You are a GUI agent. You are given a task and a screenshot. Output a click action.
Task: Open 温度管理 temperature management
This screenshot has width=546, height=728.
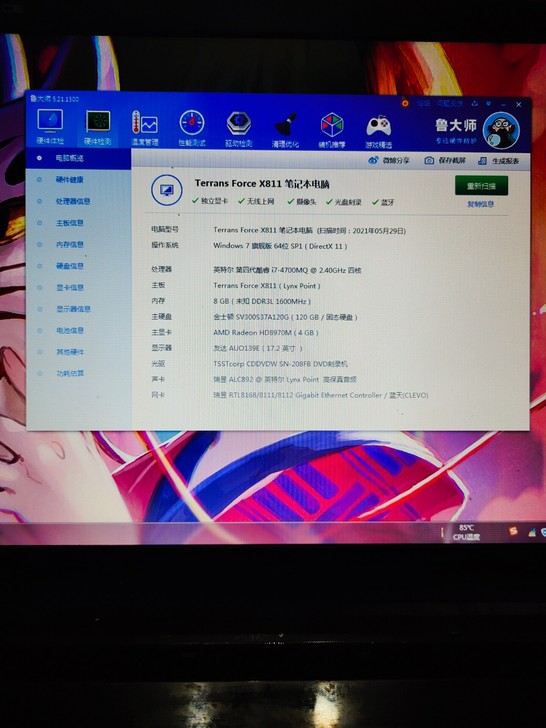tap(144, 128)
